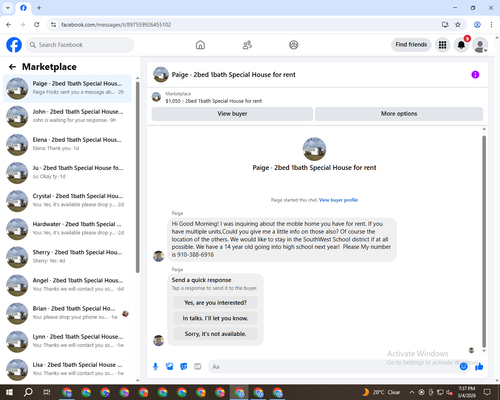Open the Windows Start menu
The width and height of the screenshot is (500, 400).
9,392
